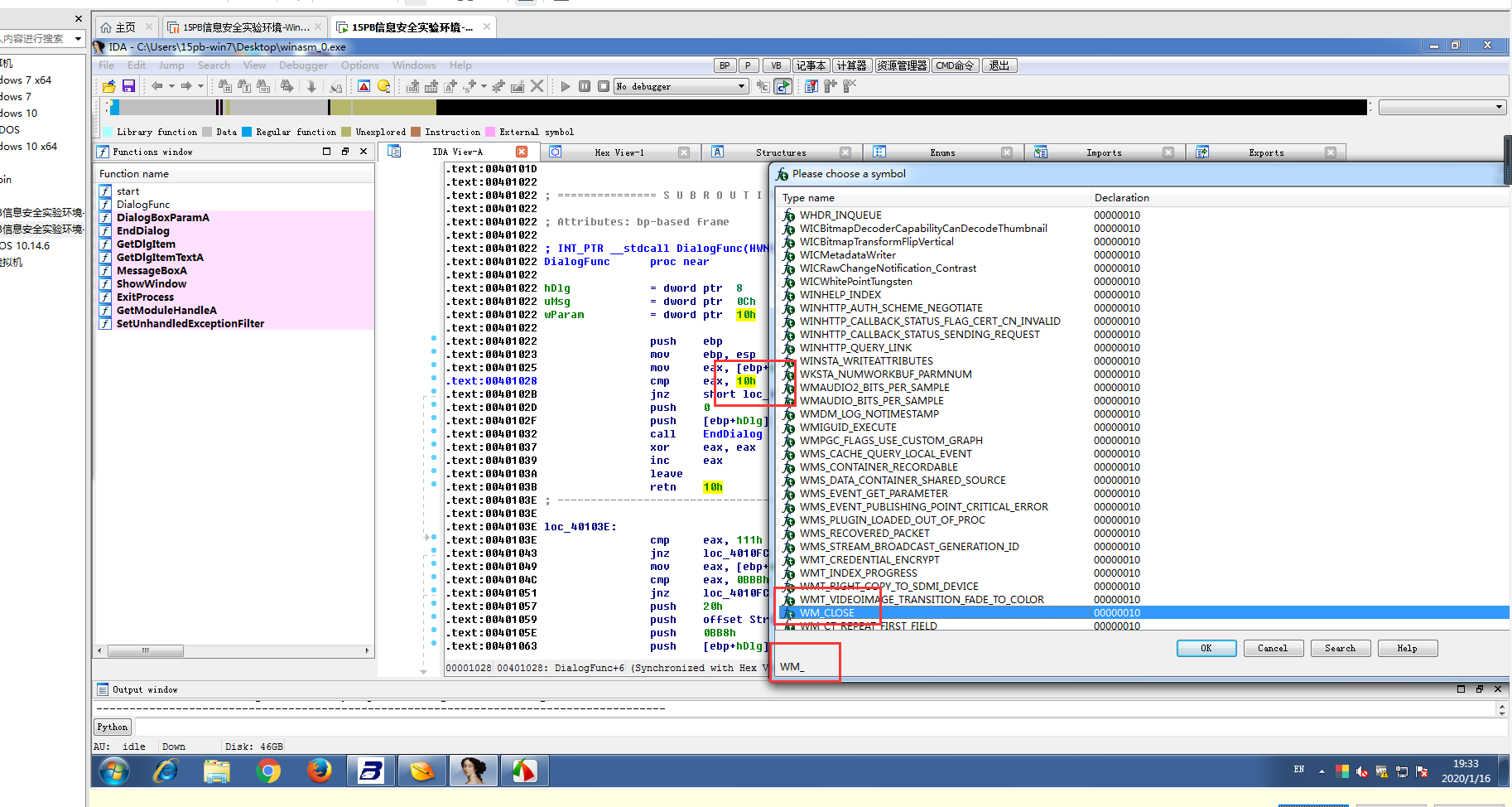Open the forward-jump history dropdown arrow
1512x807 pixels.
pos(200,86)
